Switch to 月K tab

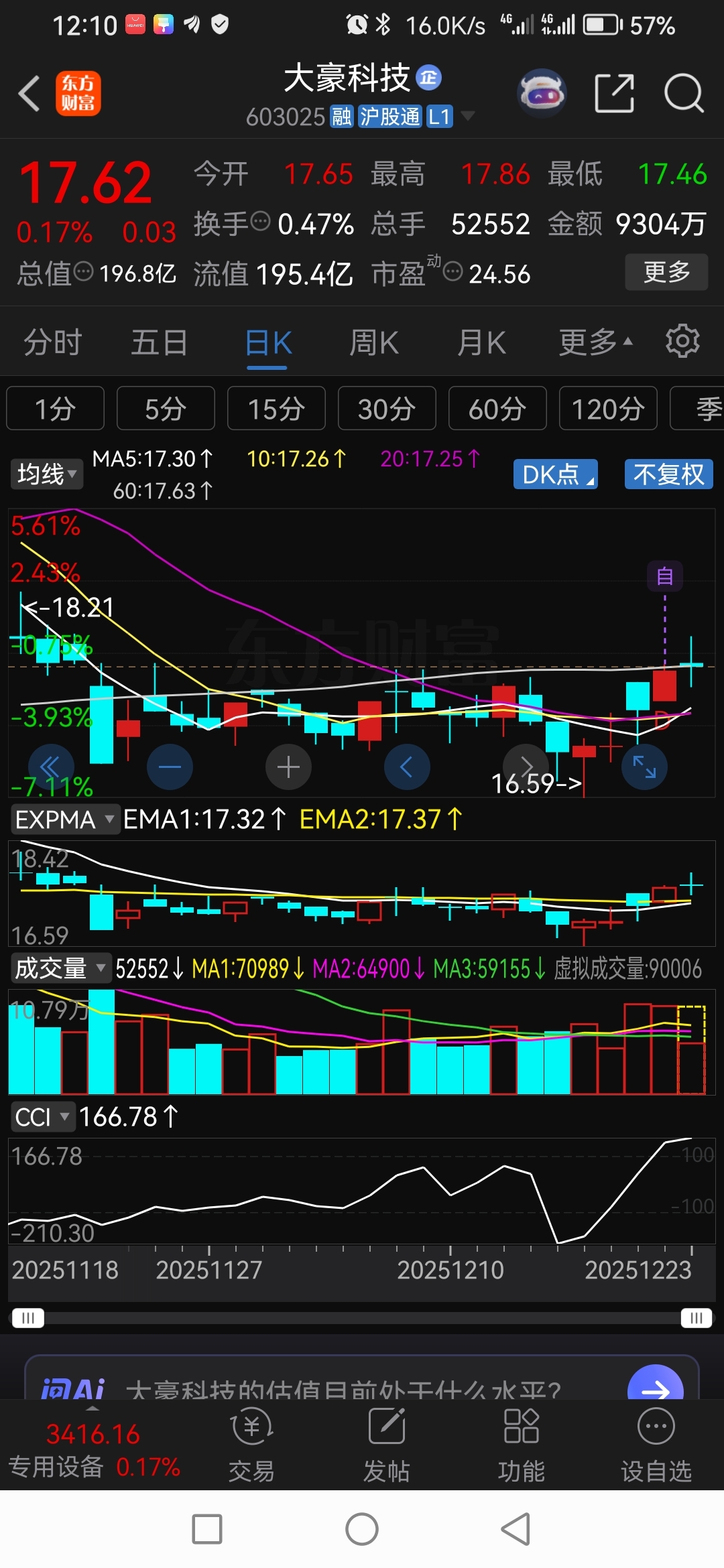481,342
